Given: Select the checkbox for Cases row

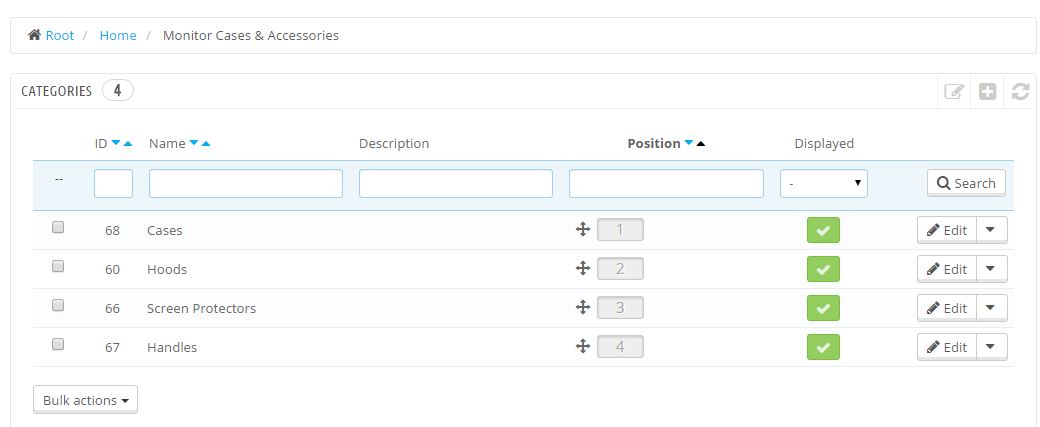Looking at the screenshot, I should coord(58,227).
